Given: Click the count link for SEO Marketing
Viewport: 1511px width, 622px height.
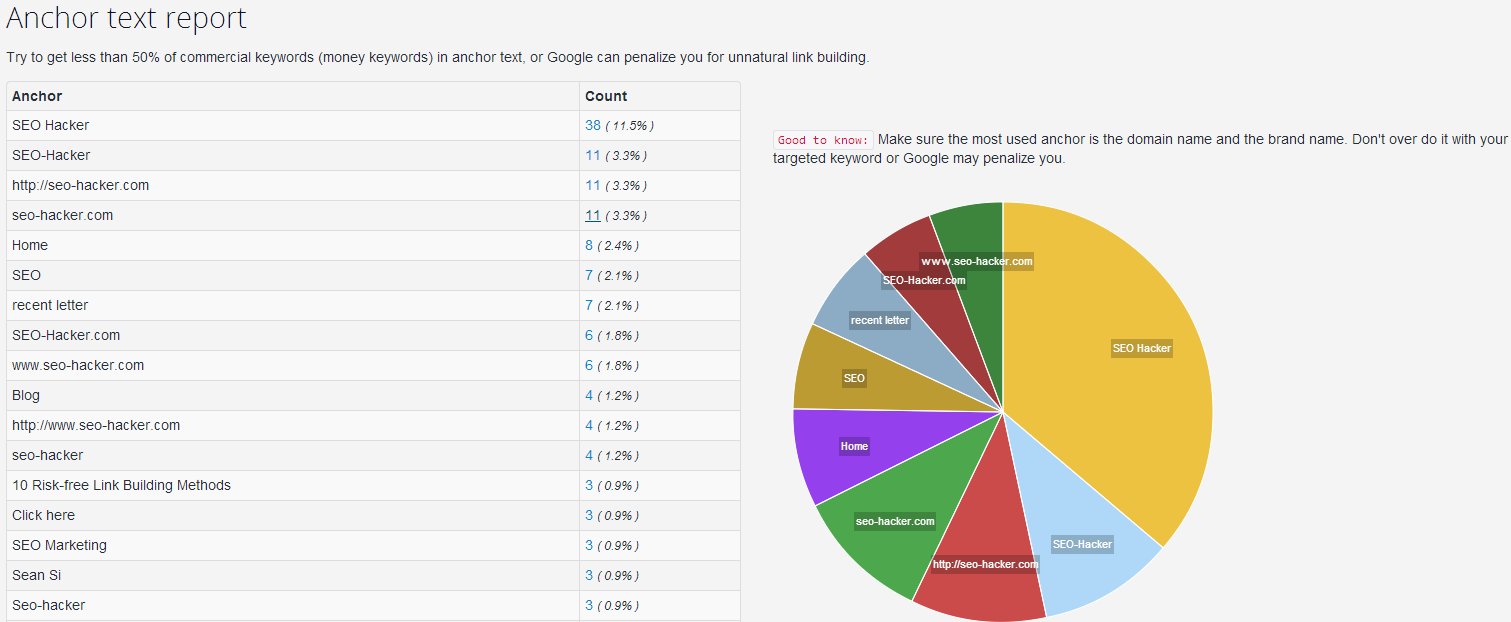Looking at the screenshot, I should pos(589,546).
